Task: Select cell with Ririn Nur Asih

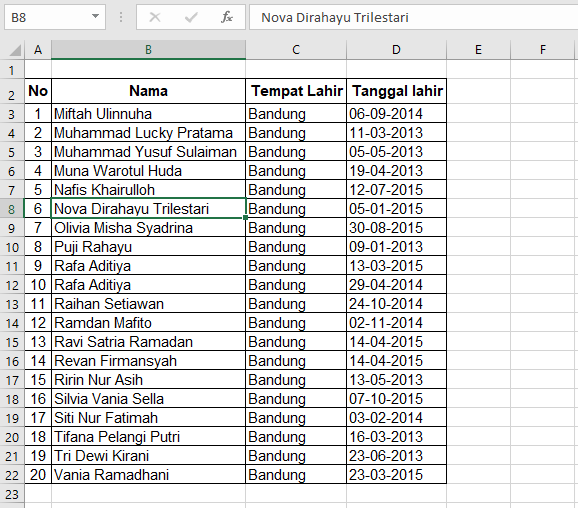Action: tap(148, 380)
